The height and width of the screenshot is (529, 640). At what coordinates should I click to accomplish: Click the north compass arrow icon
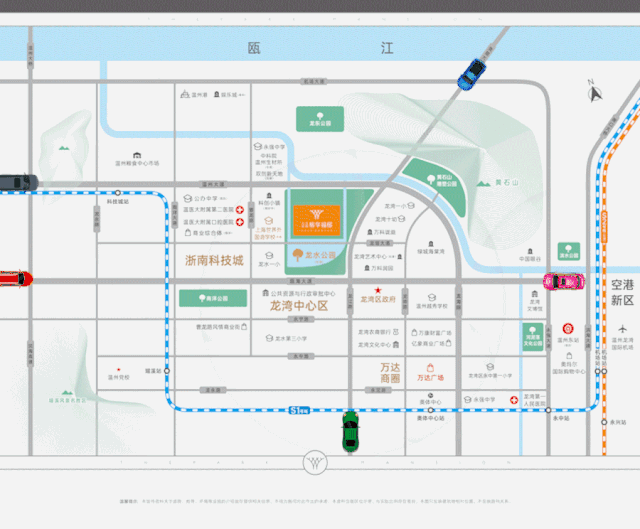point(597,93)
